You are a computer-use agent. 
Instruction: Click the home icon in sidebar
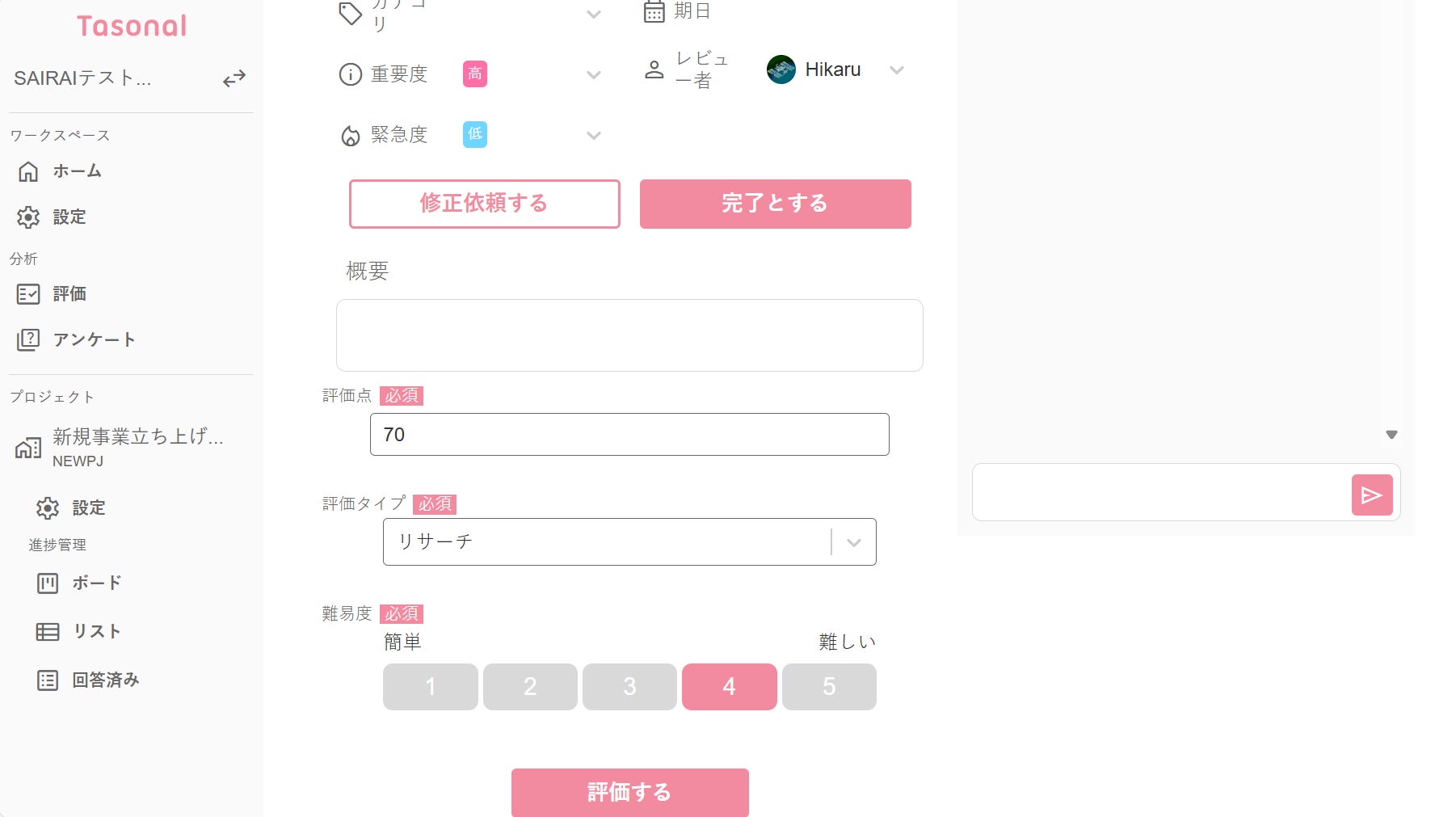[x=28, y=171]
